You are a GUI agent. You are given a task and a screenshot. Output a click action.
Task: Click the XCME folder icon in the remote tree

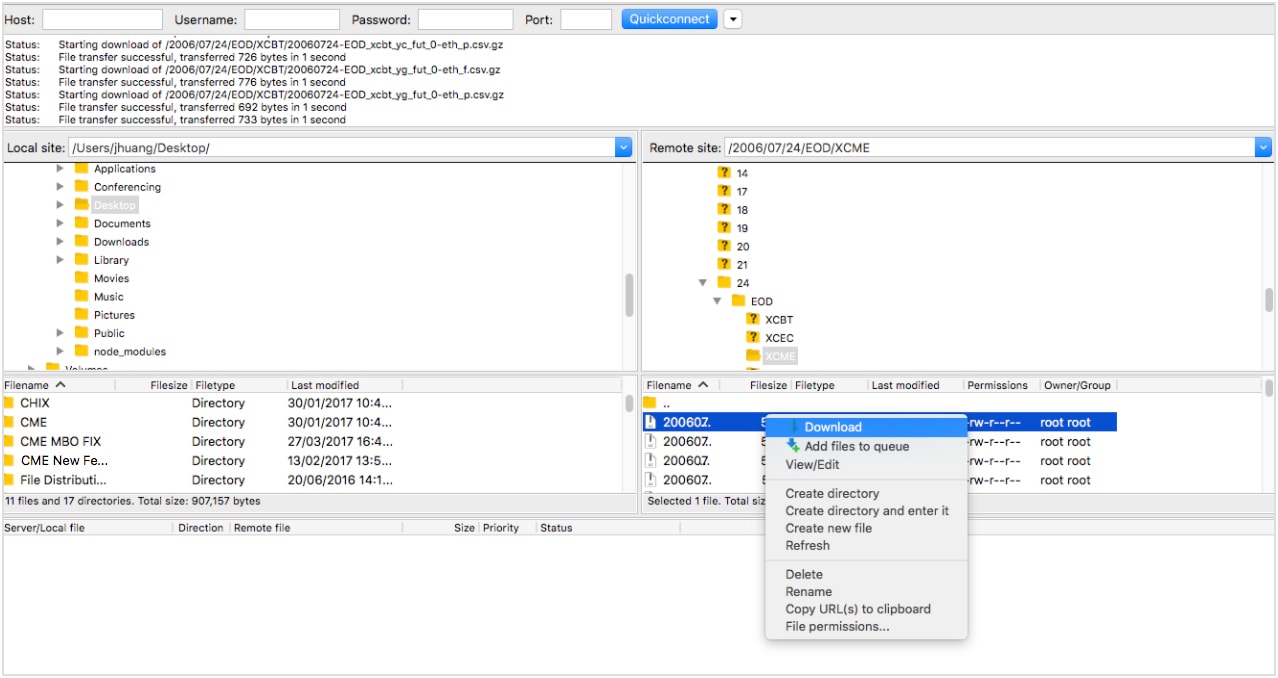coord(753,356)
